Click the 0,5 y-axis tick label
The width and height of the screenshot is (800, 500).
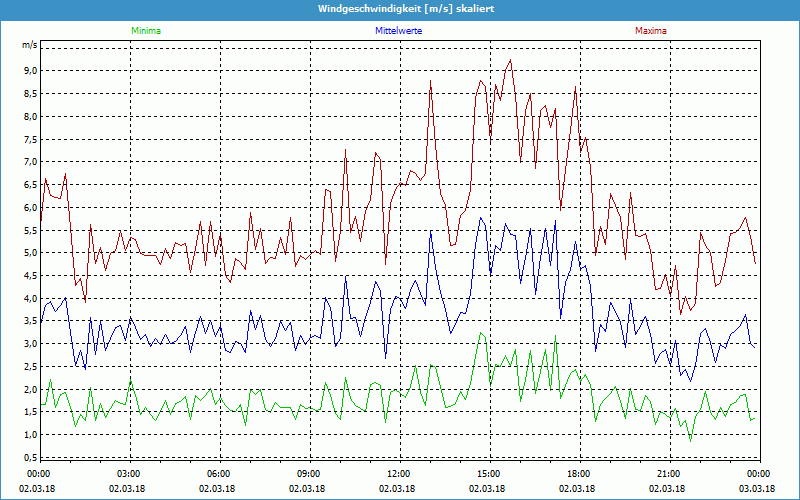[29, 457]
